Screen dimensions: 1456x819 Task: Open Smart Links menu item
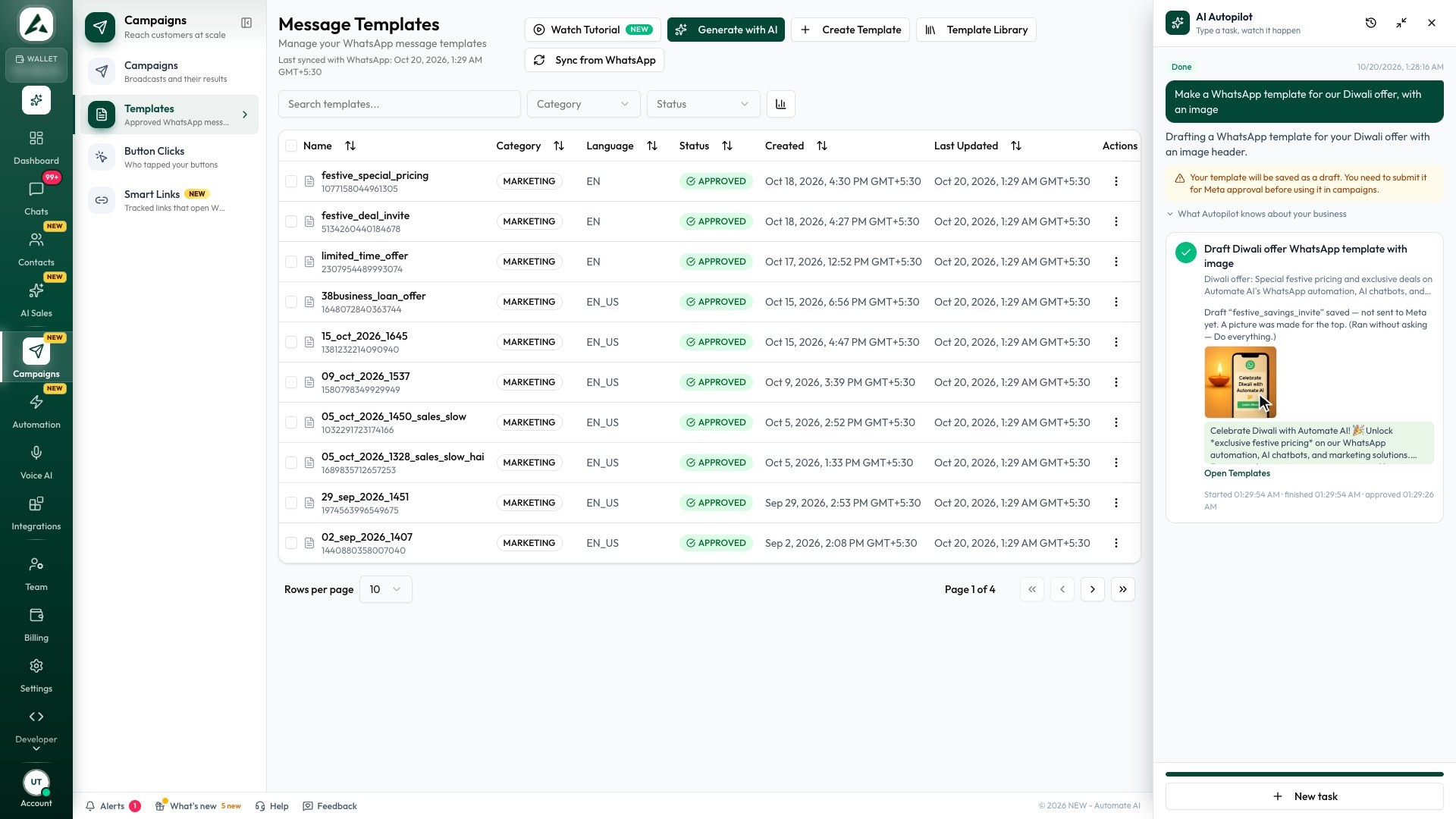[x=170, y=200]
